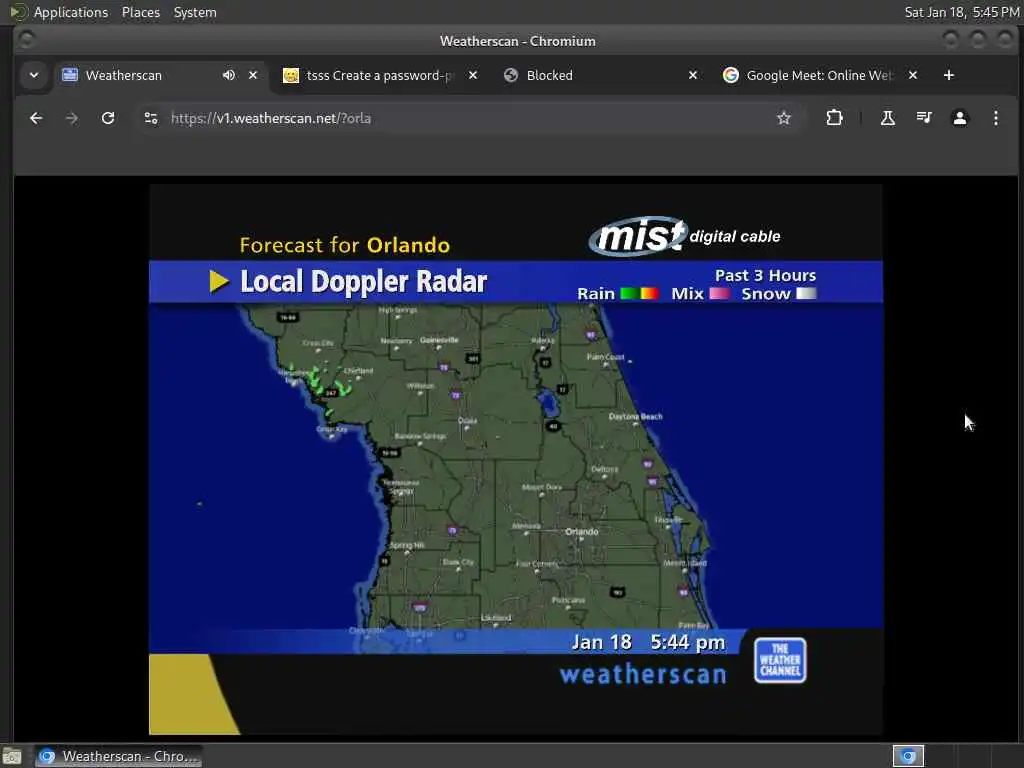
Task: Open the tab search dropdown arrow
Action: click(x=34, y=75)
